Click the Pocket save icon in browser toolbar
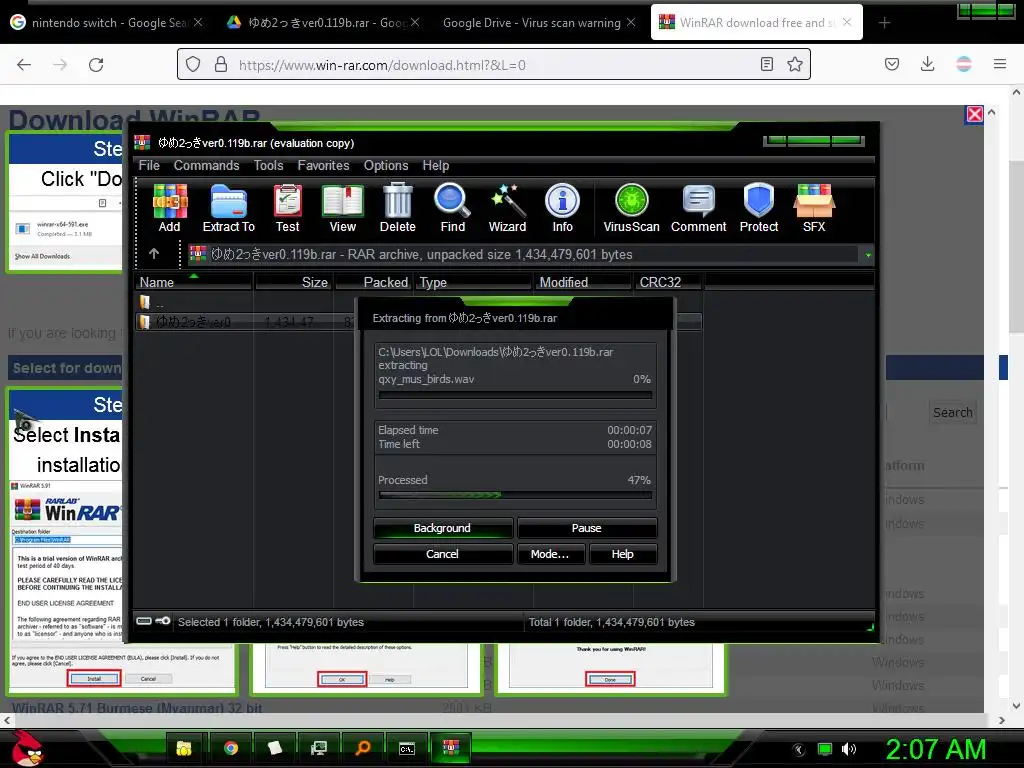 [x=892, y=64]
